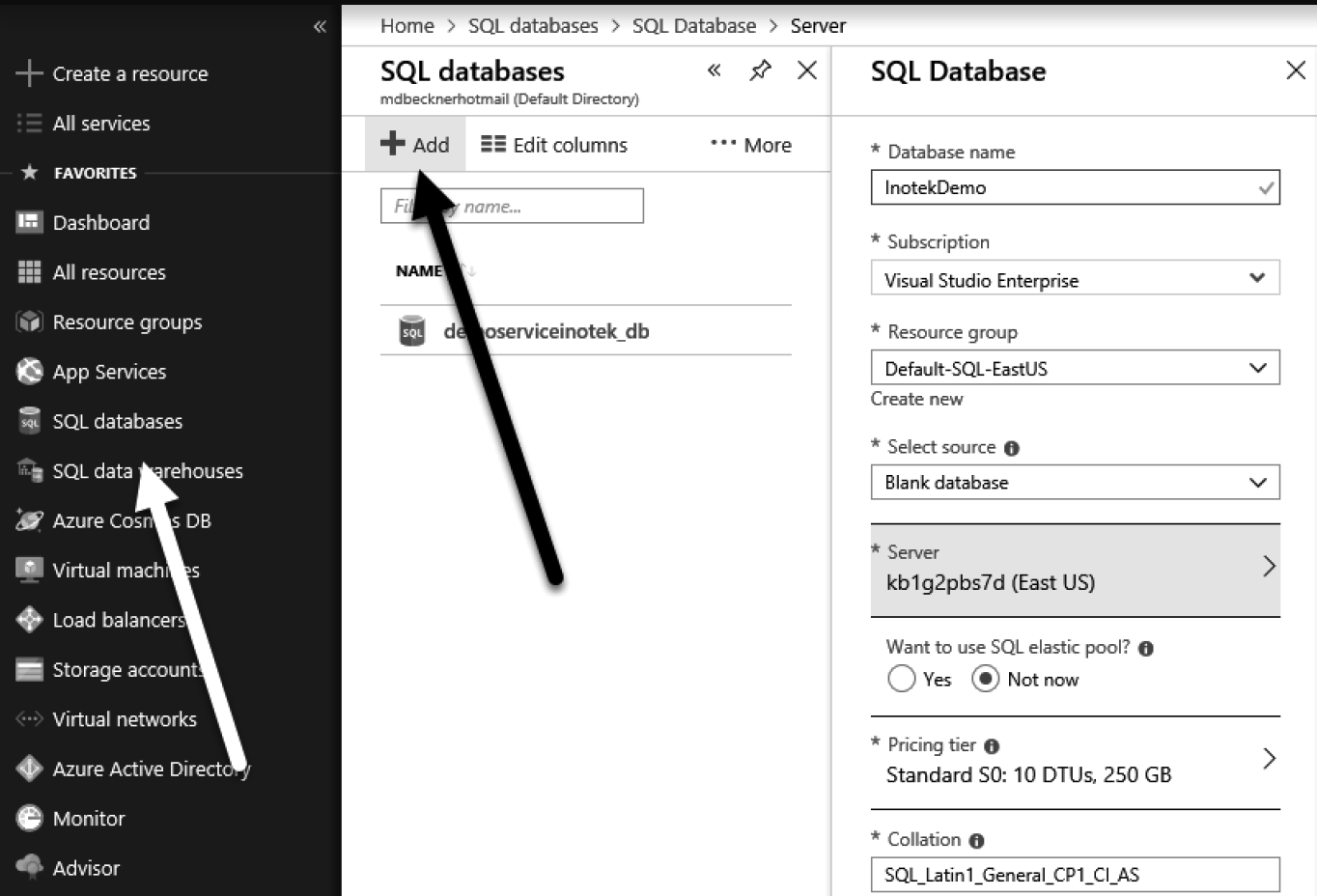Open the SQL data warehouses icon
The height and width of the screenshot is (896, 1317).
[29, 470]
